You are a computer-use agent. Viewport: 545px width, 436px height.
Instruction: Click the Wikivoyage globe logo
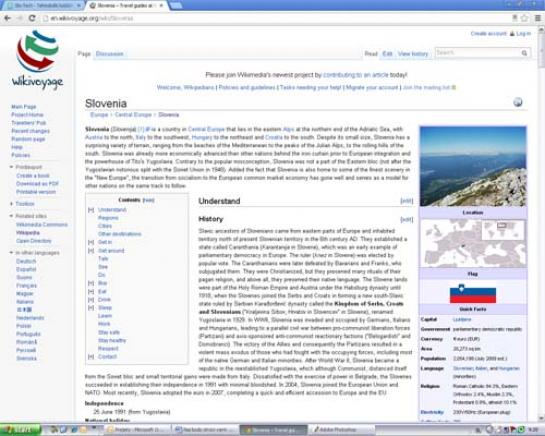coord(38,51)
